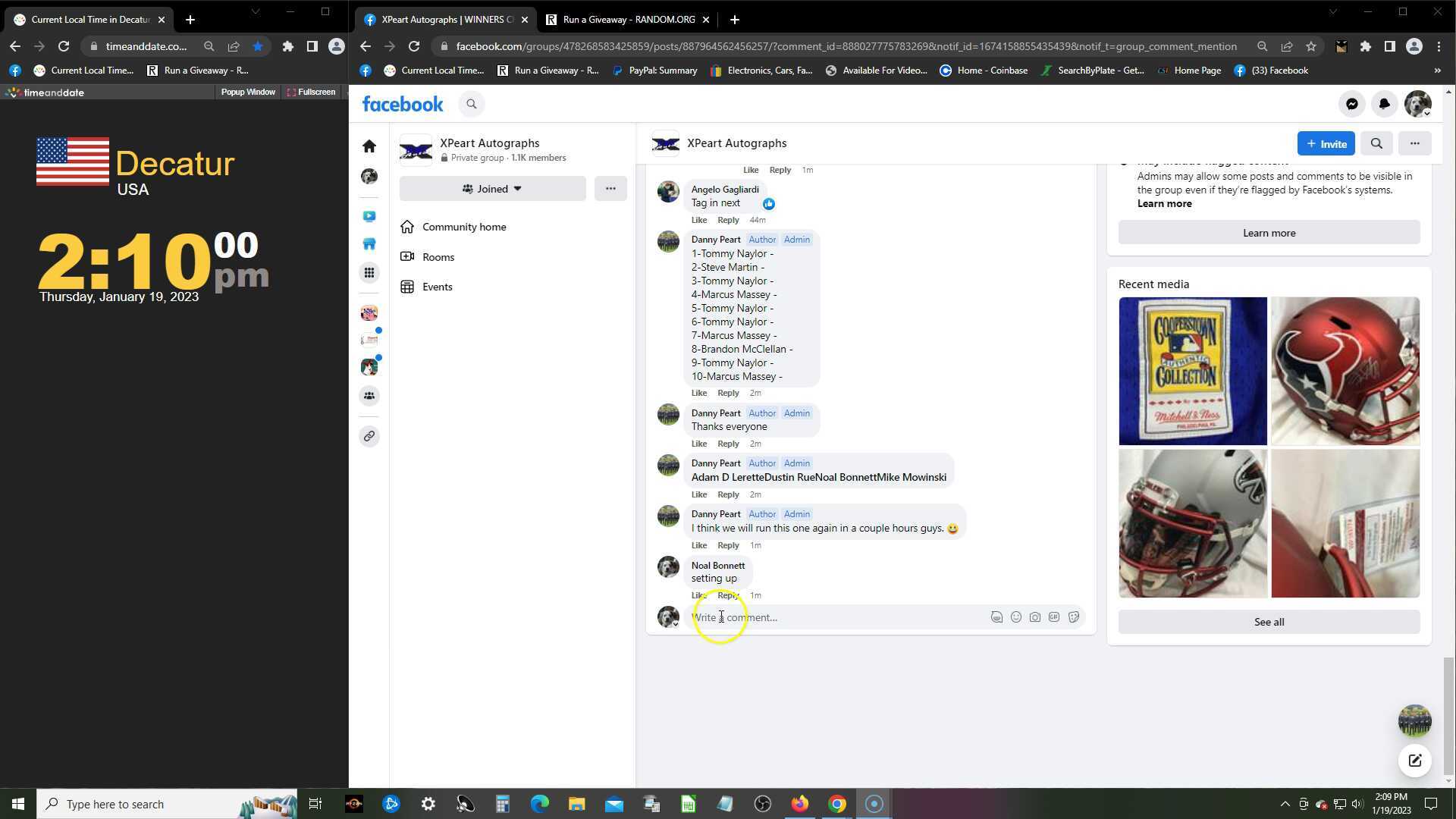Attach a photo with camera icon
1456x819 pixels.
coord(1035,617)
